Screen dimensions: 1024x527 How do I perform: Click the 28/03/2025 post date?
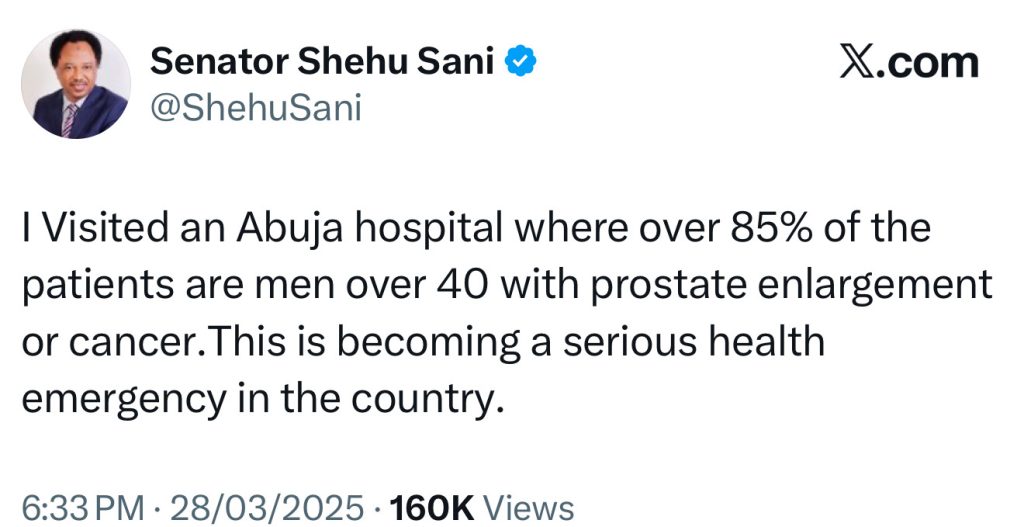point(267,507)
